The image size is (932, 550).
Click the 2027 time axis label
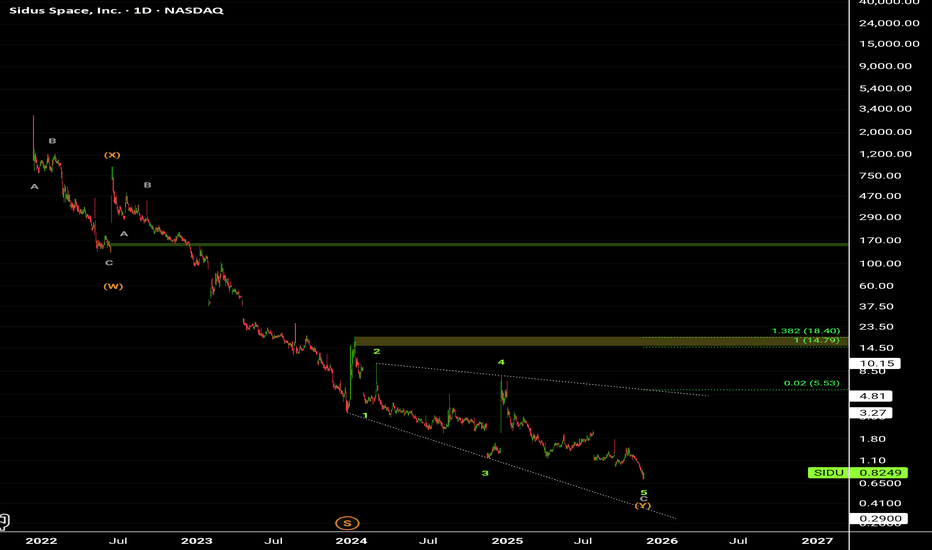(x=817, y=540)
